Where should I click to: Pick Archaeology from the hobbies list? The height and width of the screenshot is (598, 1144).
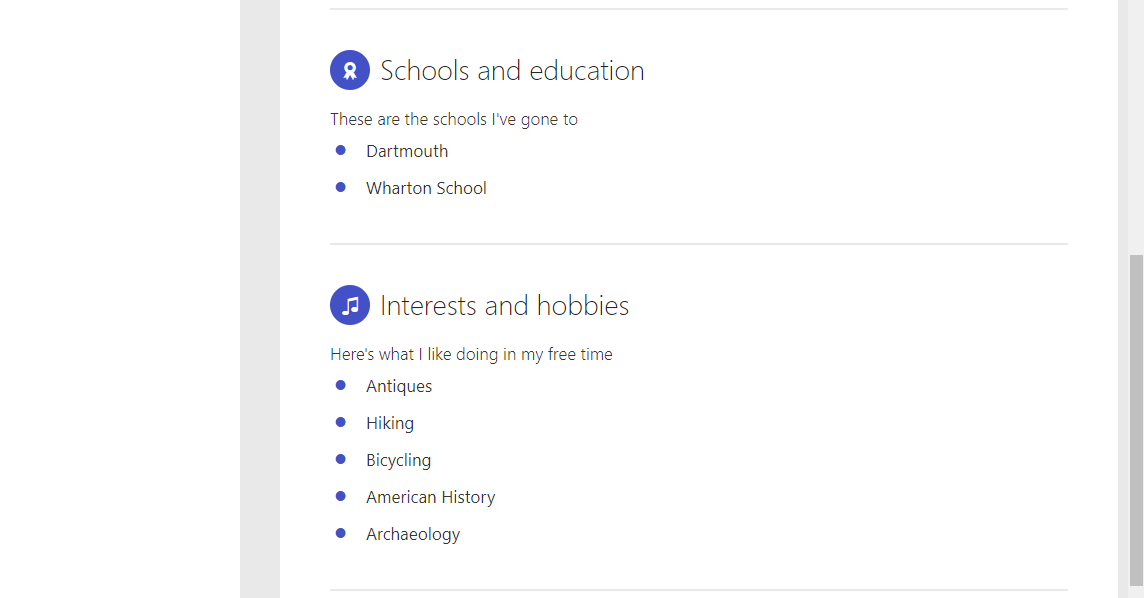[x=413, y=534]
